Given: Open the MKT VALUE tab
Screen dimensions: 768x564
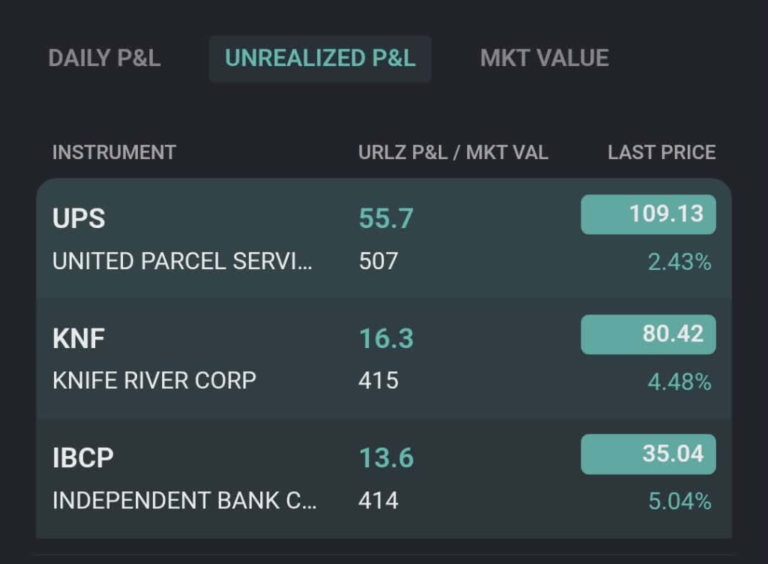Looking at the screenshot, I should point(544,58).
